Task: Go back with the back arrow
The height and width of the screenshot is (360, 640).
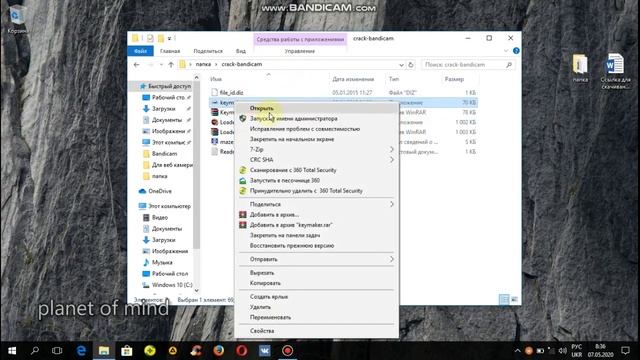Action: pyautogui.click(x=137, y=64)
